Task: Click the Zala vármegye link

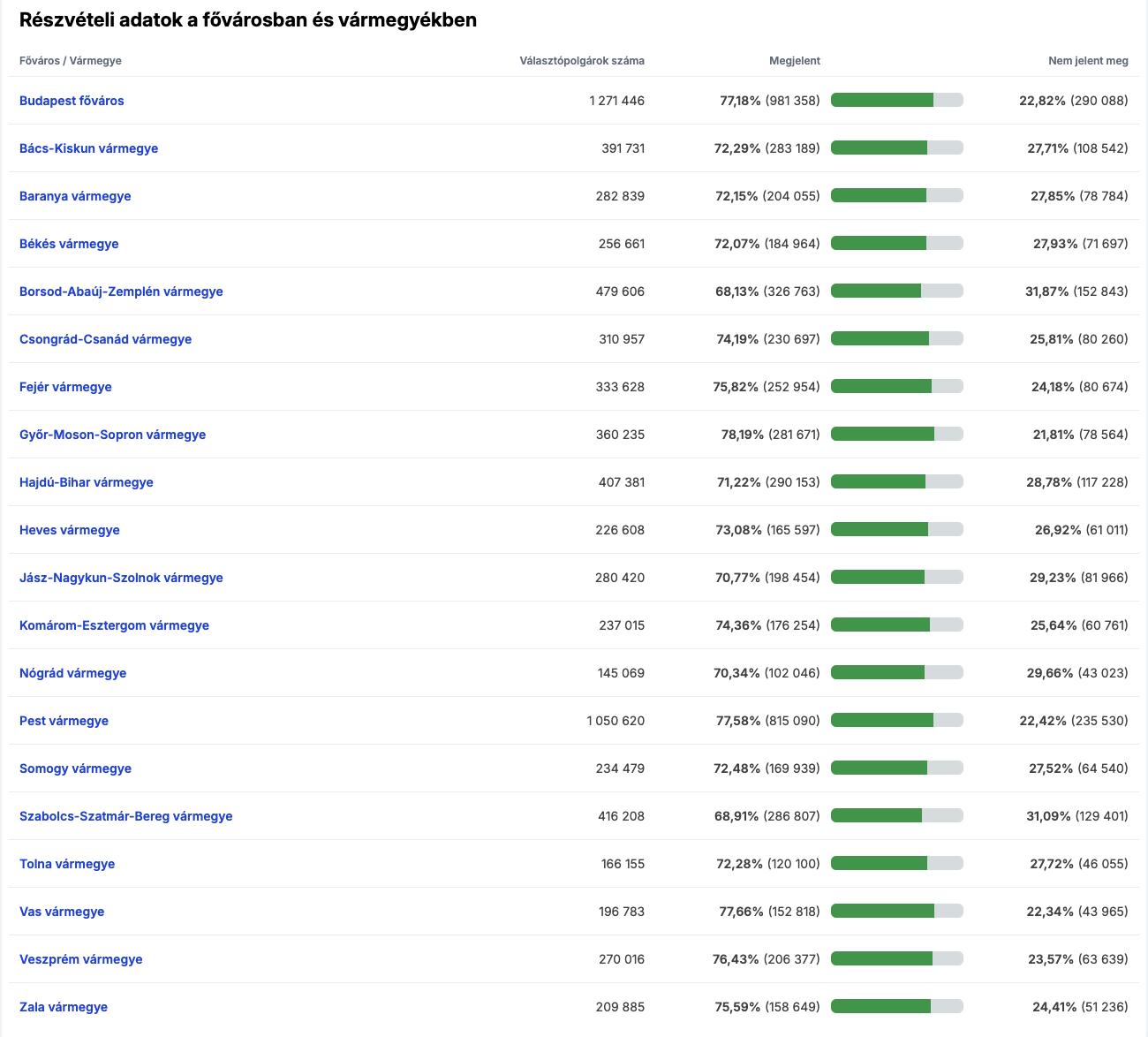Action: (64, 1007)
